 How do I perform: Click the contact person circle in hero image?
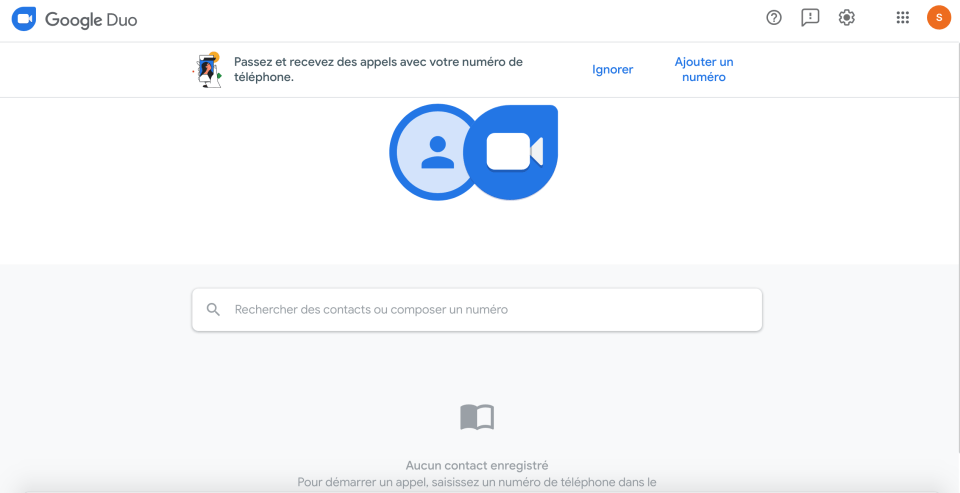(x=435, y=152)
